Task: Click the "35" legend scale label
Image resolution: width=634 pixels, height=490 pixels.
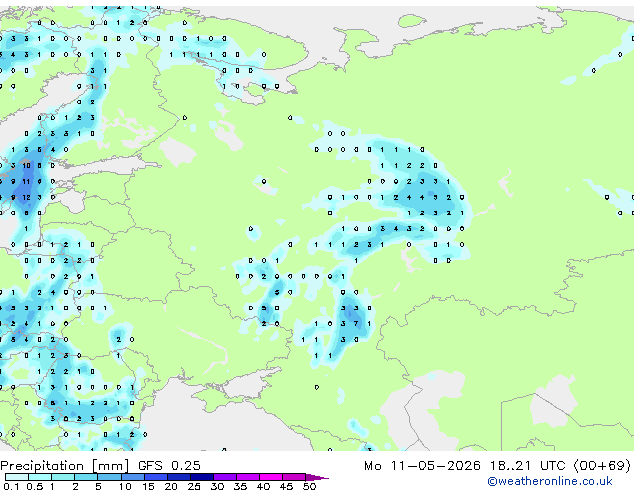Action: click(x=240, y=486)
